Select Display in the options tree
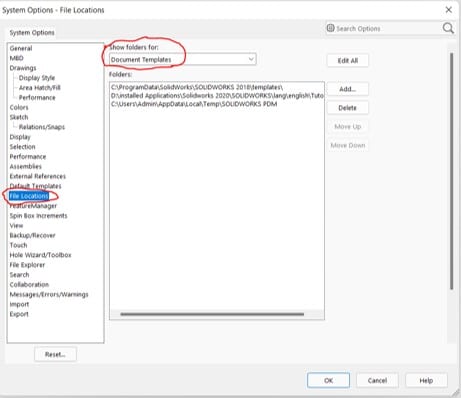The image size is (461, 398). [20, 137]
